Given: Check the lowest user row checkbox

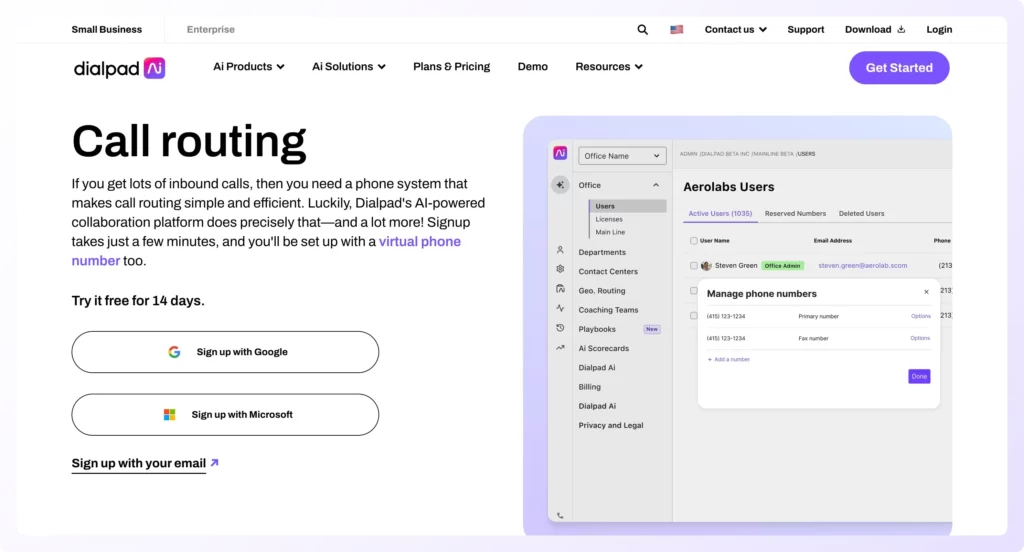Looking at the screenshot, I should pos(694,316).
